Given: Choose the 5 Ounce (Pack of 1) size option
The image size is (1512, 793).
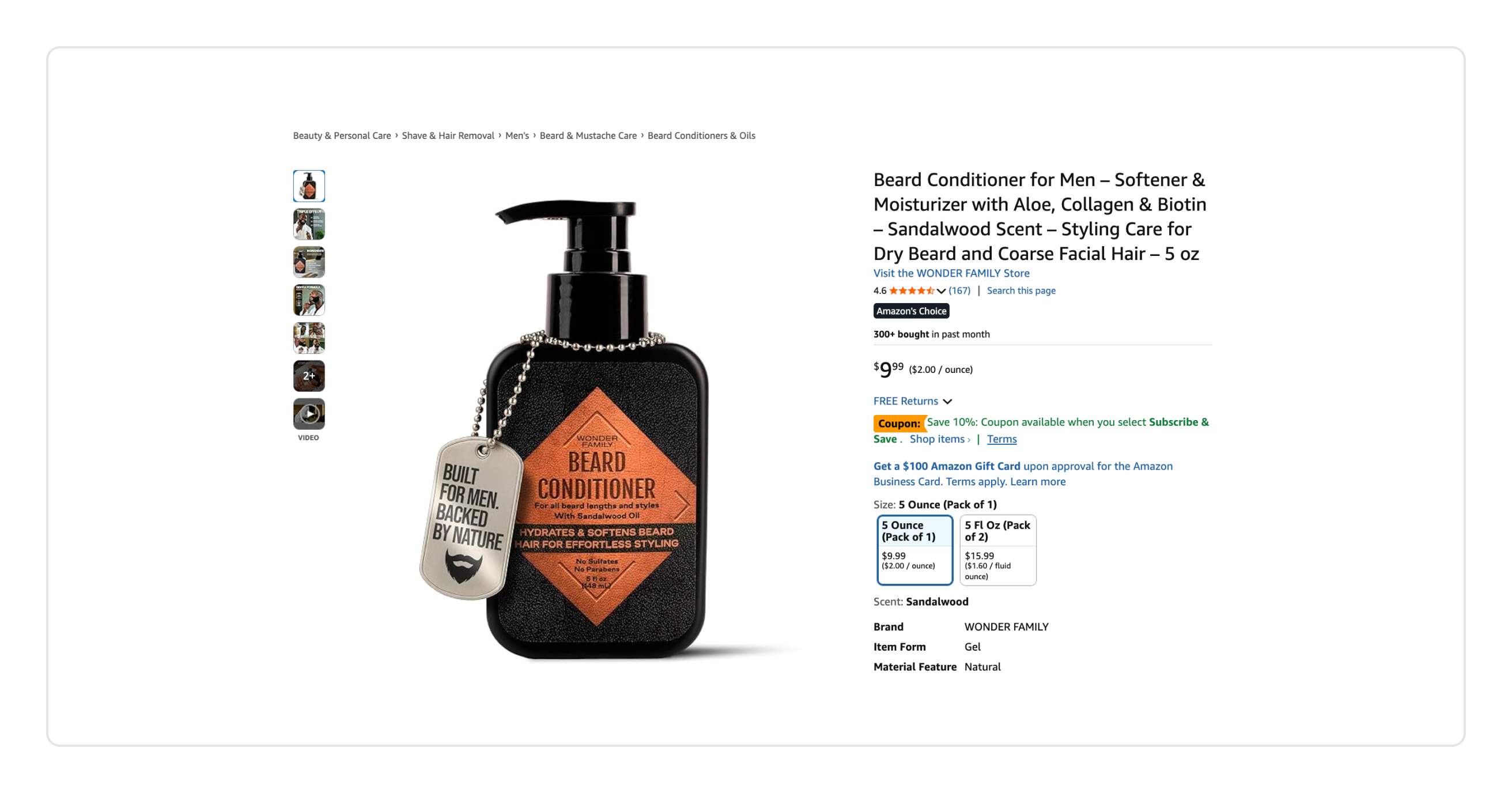Looking at the screenshot, I should click(x=914, y=550).
